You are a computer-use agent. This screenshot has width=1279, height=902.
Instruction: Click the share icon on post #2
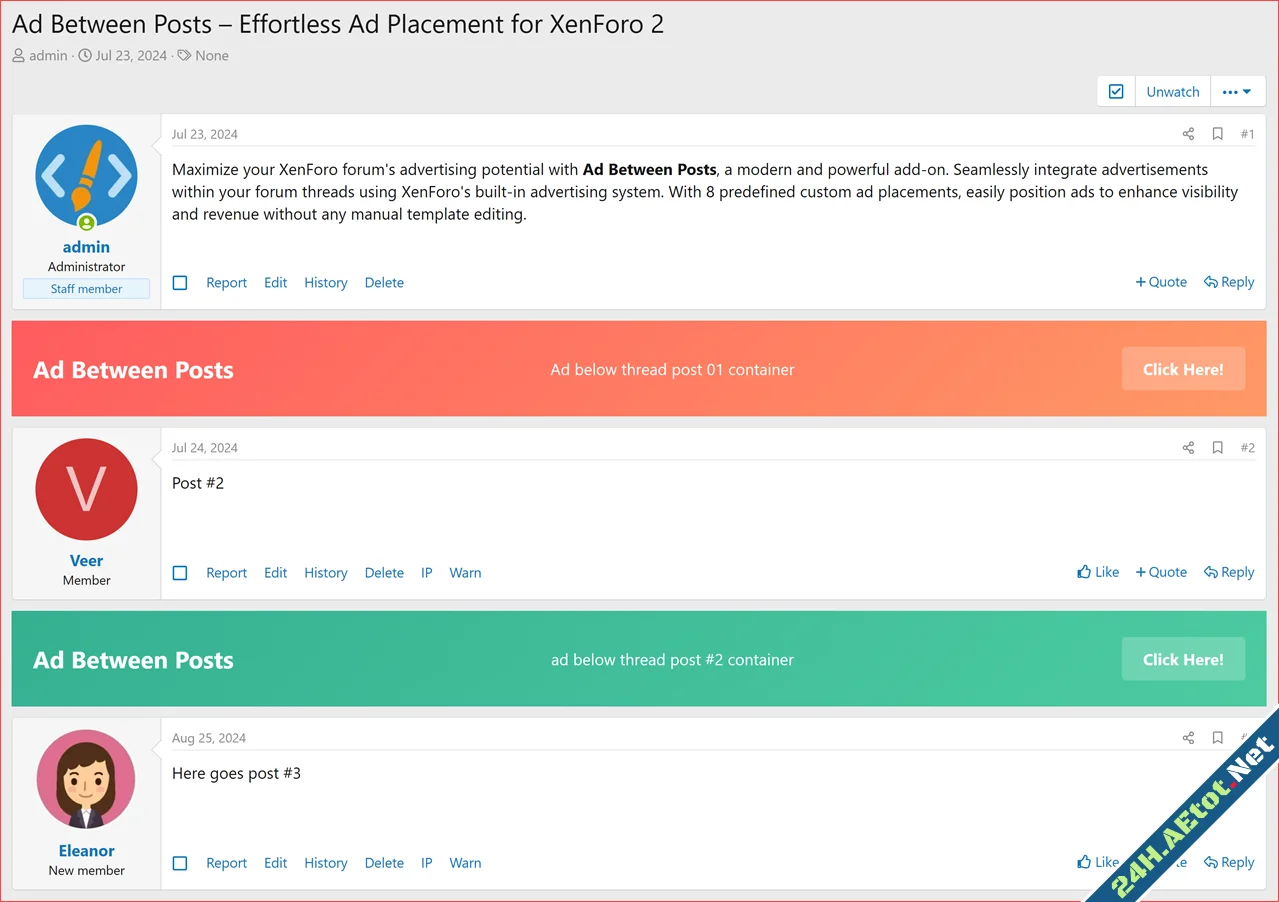point(1188,447)
